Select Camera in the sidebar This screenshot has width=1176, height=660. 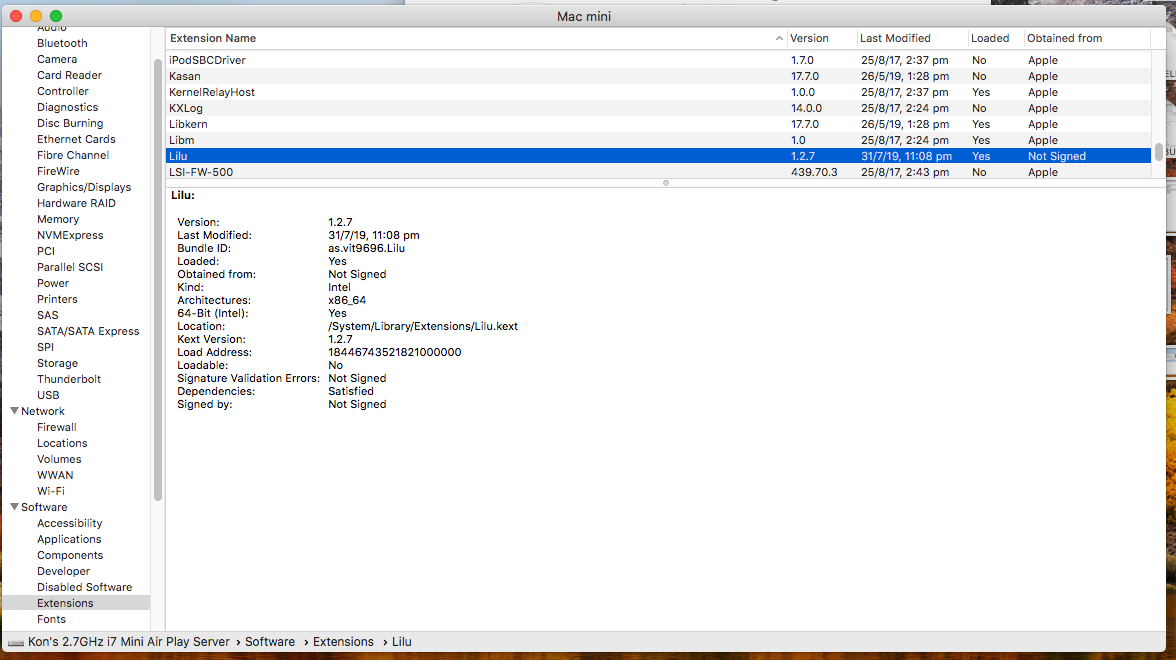[57, 59]
